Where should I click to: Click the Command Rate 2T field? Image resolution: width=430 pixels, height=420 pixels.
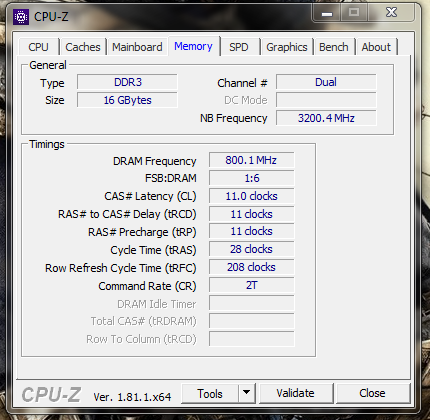(252, 285)
